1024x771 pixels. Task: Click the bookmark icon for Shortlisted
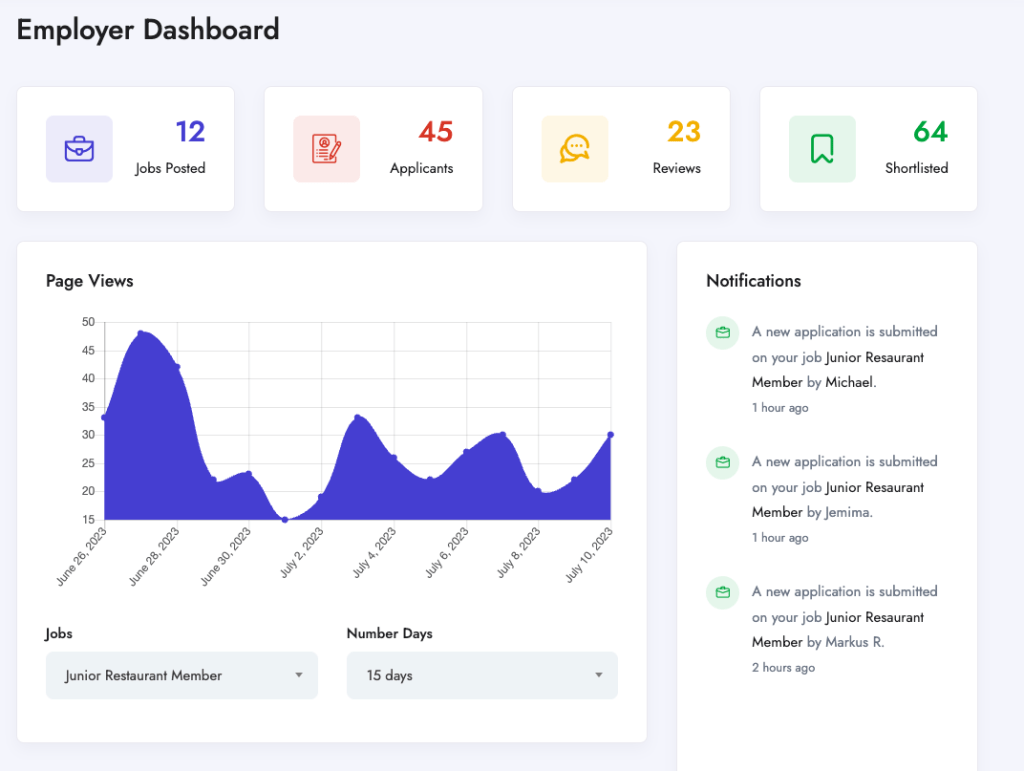click(x=822, y=149)
